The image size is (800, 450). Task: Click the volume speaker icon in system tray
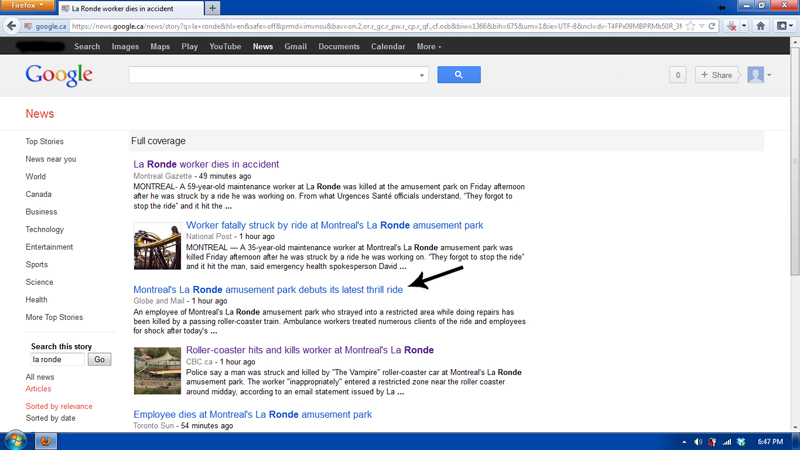(698, 442)
